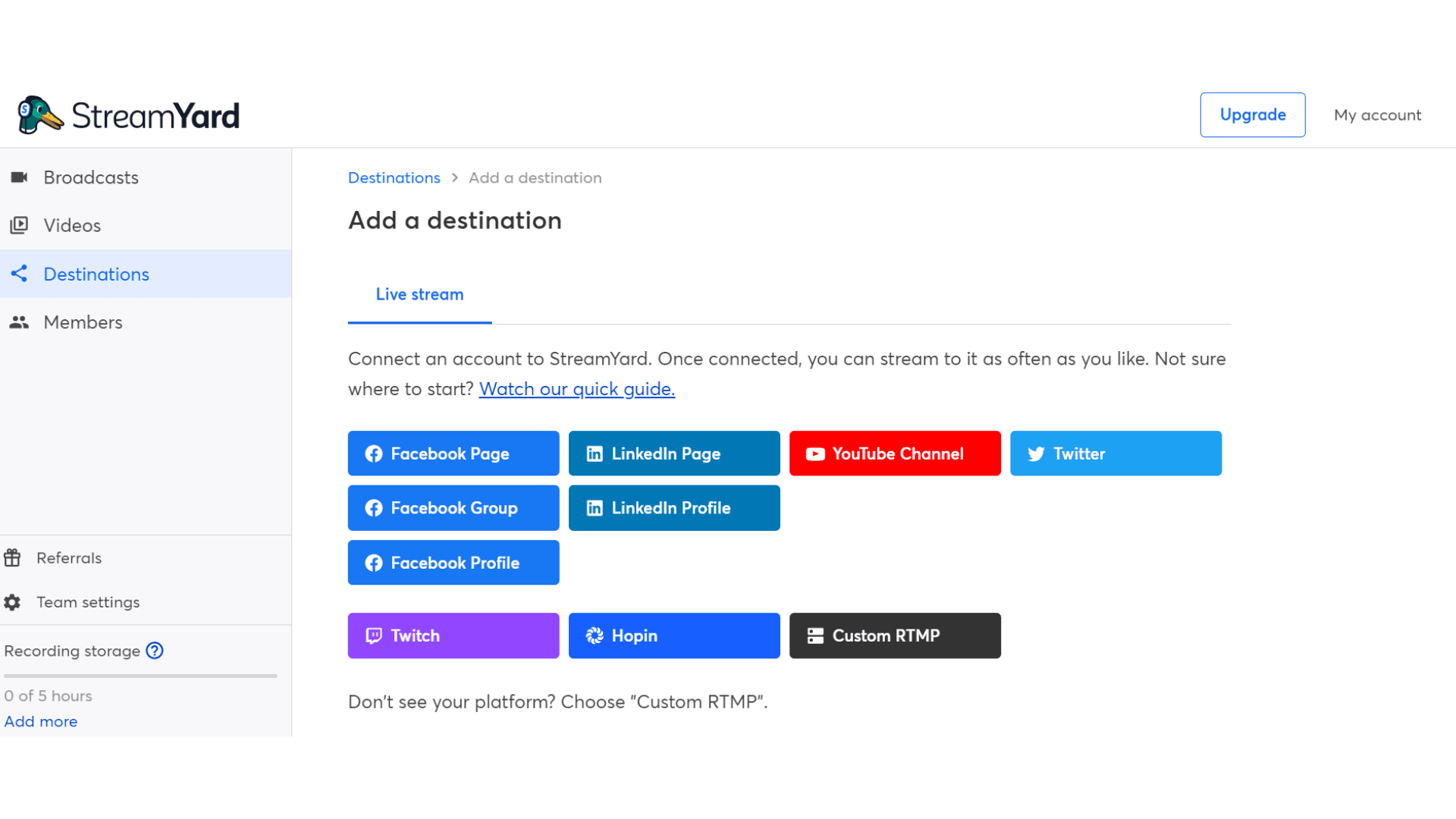
Task: Open Team settings gear icon
Action: tap(12, 602)
